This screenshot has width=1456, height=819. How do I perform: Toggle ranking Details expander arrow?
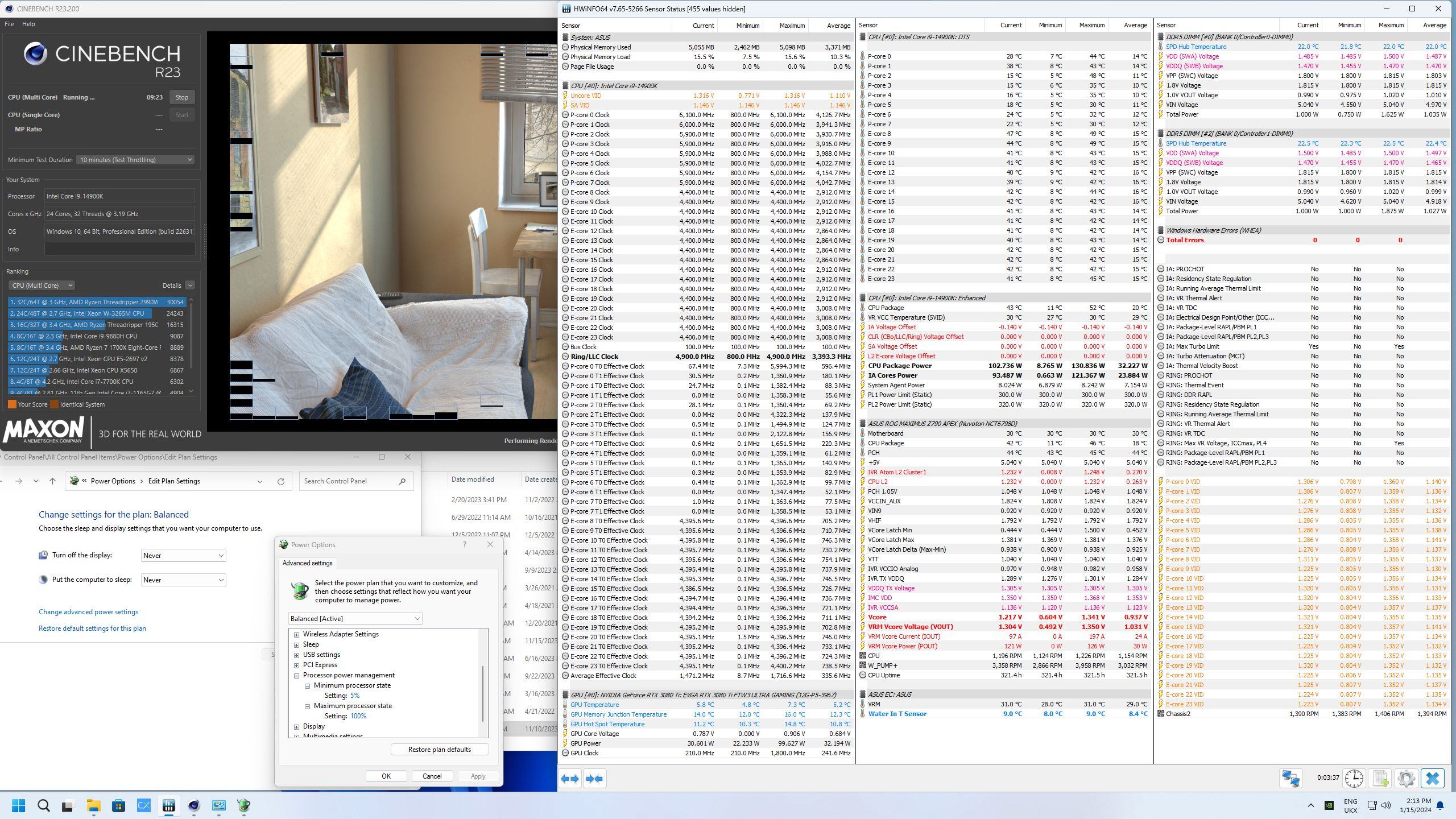click(x=190, y=286)
